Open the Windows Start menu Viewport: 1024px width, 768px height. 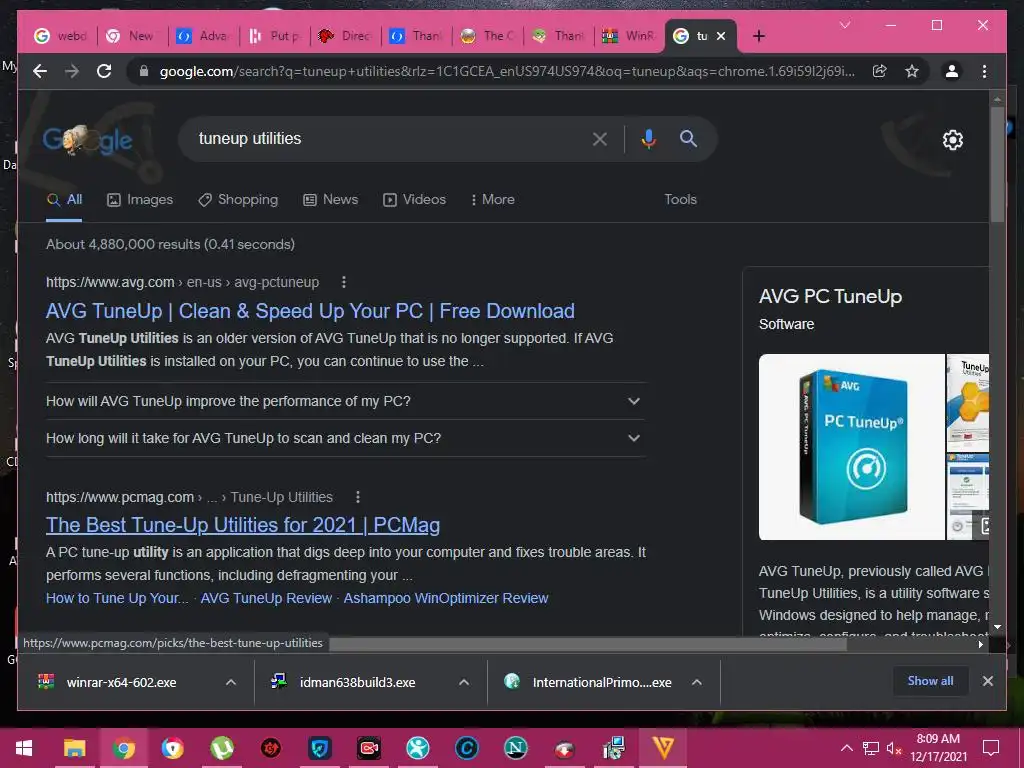[x=24, y=748]
